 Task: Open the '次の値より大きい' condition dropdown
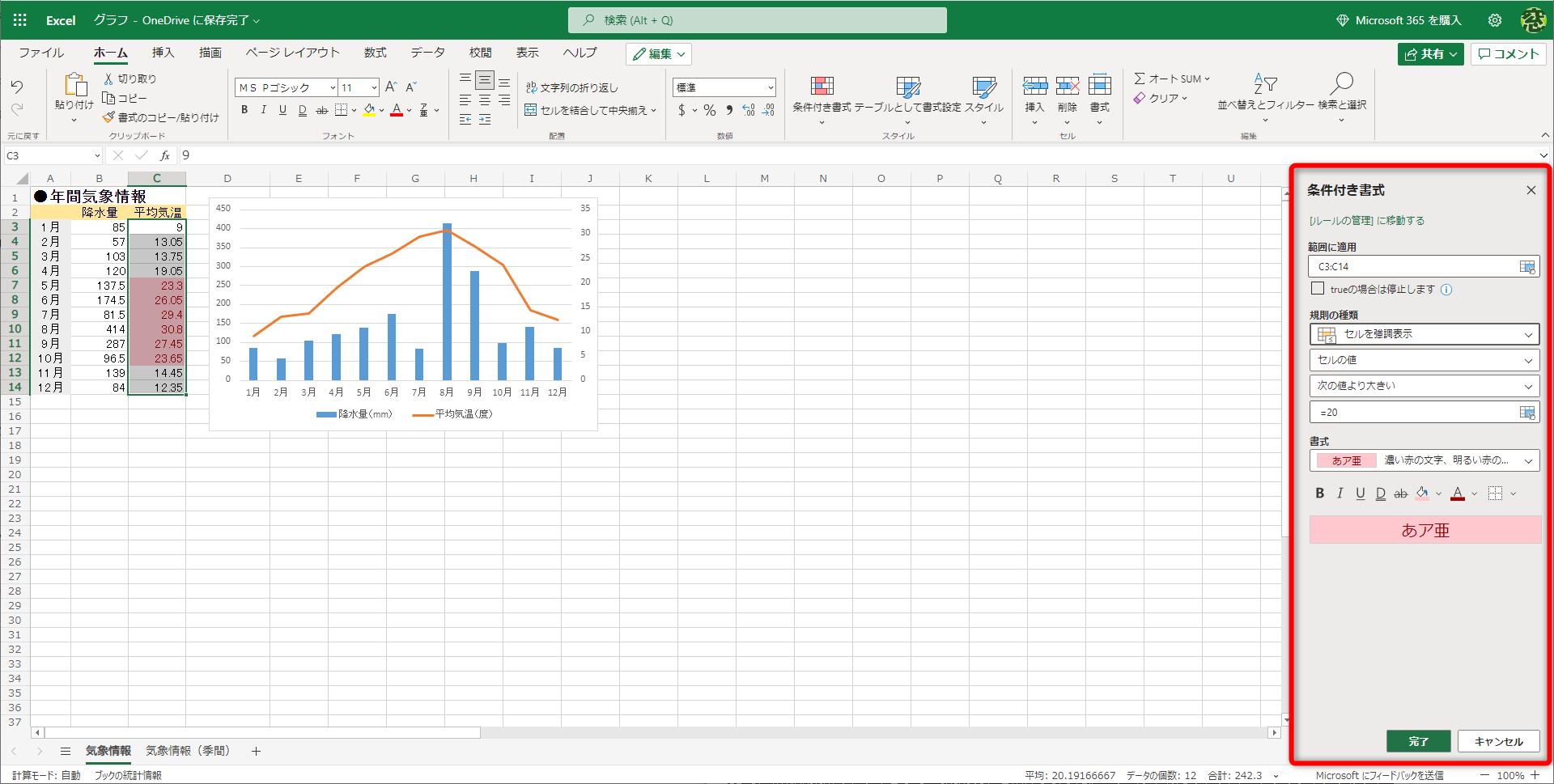tap(1424, 386)
